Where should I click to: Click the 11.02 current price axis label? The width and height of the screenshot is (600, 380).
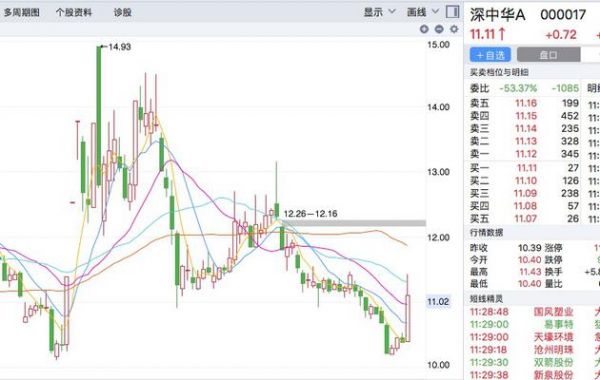point(438,302)
